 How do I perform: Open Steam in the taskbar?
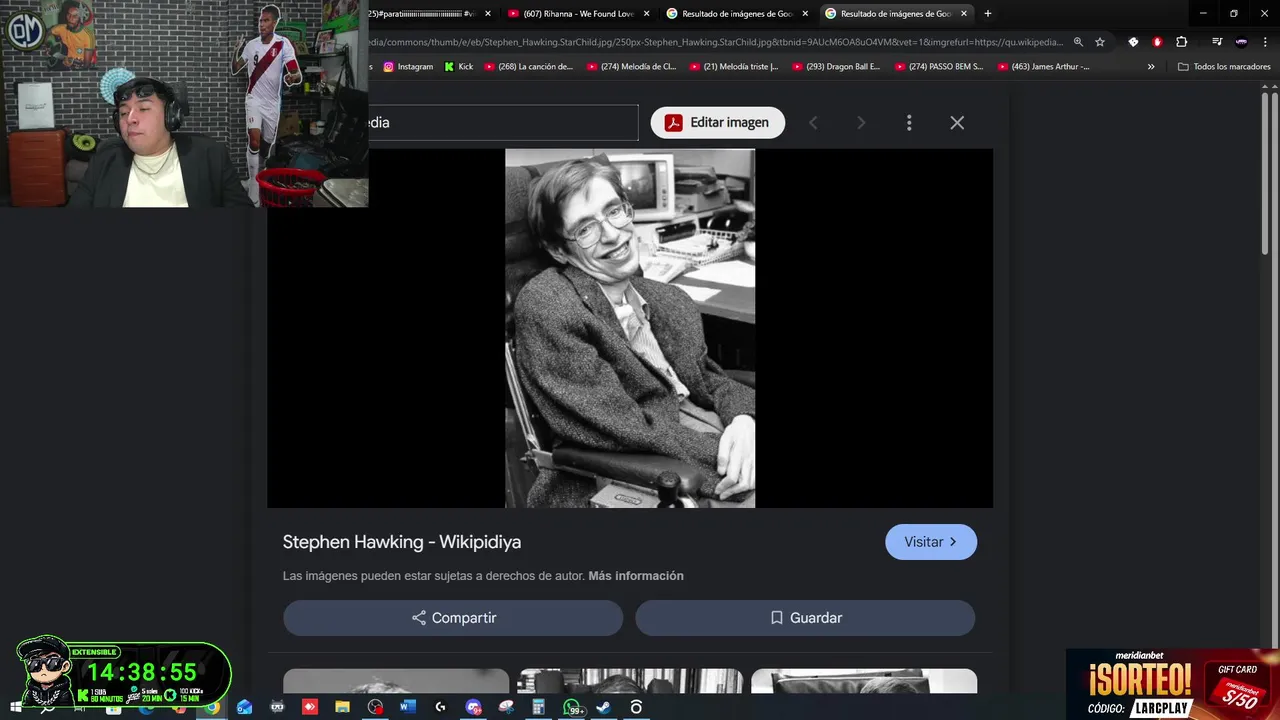click(x=603, y=707)
